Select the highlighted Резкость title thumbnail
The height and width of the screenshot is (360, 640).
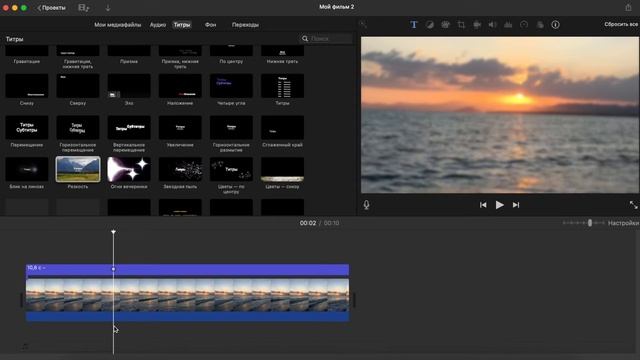78,169
